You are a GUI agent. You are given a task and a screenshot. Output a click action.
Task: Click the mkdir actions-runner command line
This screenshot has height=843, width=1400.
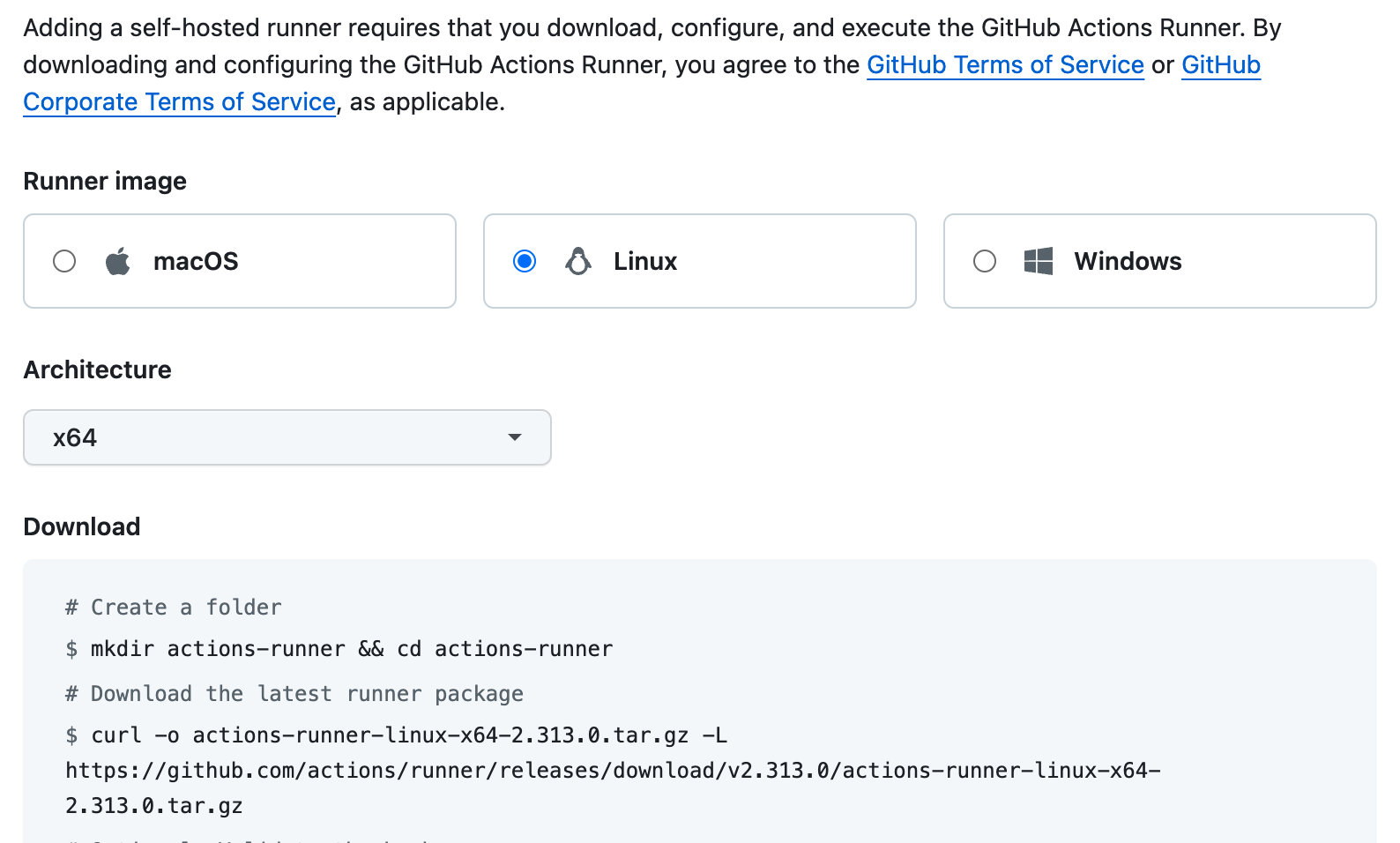tap(339, 649)
